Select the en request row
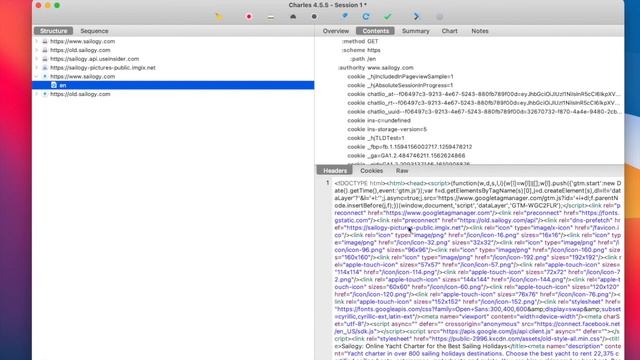The height and width of the screenshot is (360, 640). coord(173,85)
